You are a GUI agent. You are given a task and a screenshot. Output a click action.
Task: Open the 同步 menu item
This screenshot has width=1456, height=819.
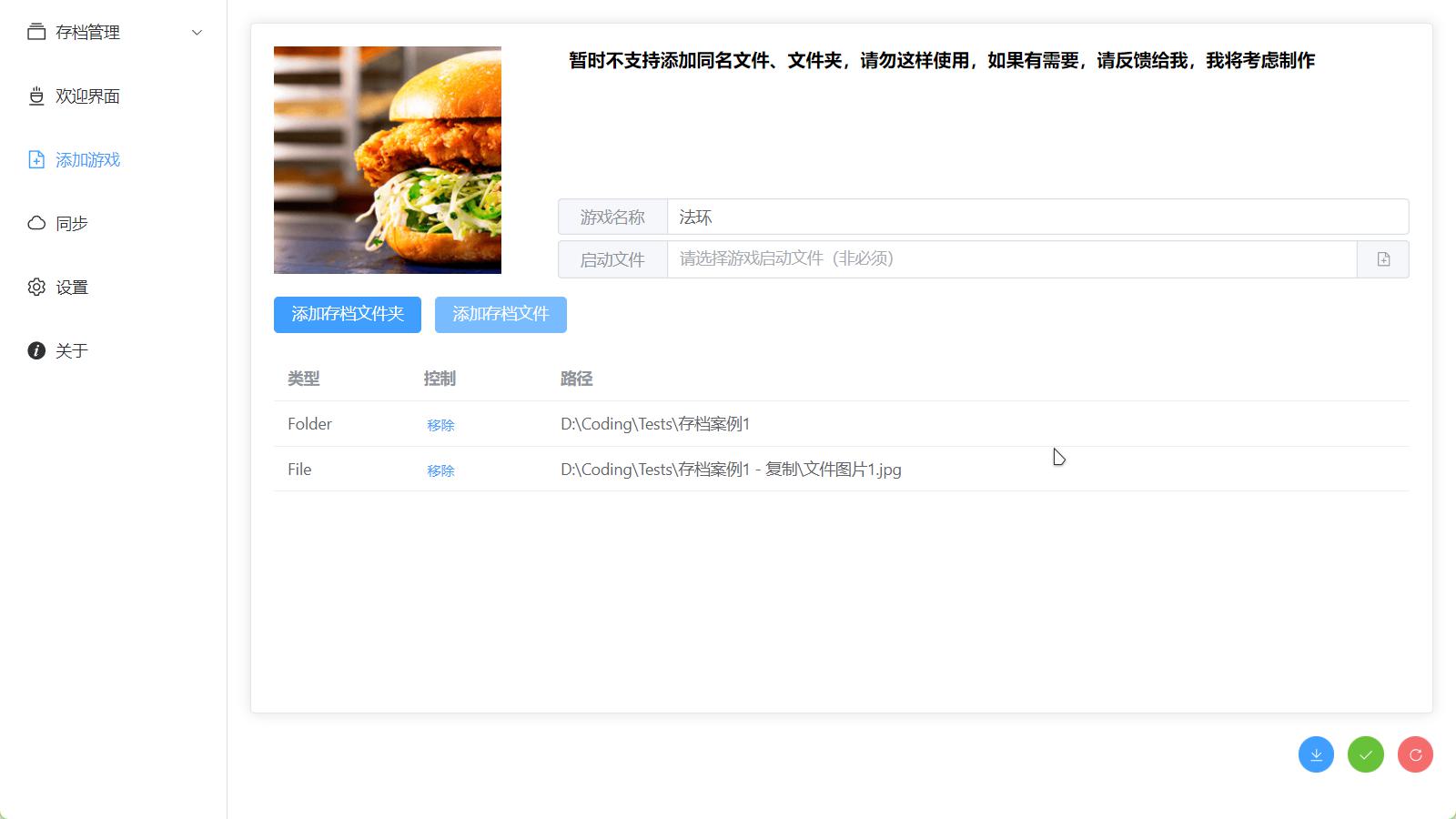point(72,224)
